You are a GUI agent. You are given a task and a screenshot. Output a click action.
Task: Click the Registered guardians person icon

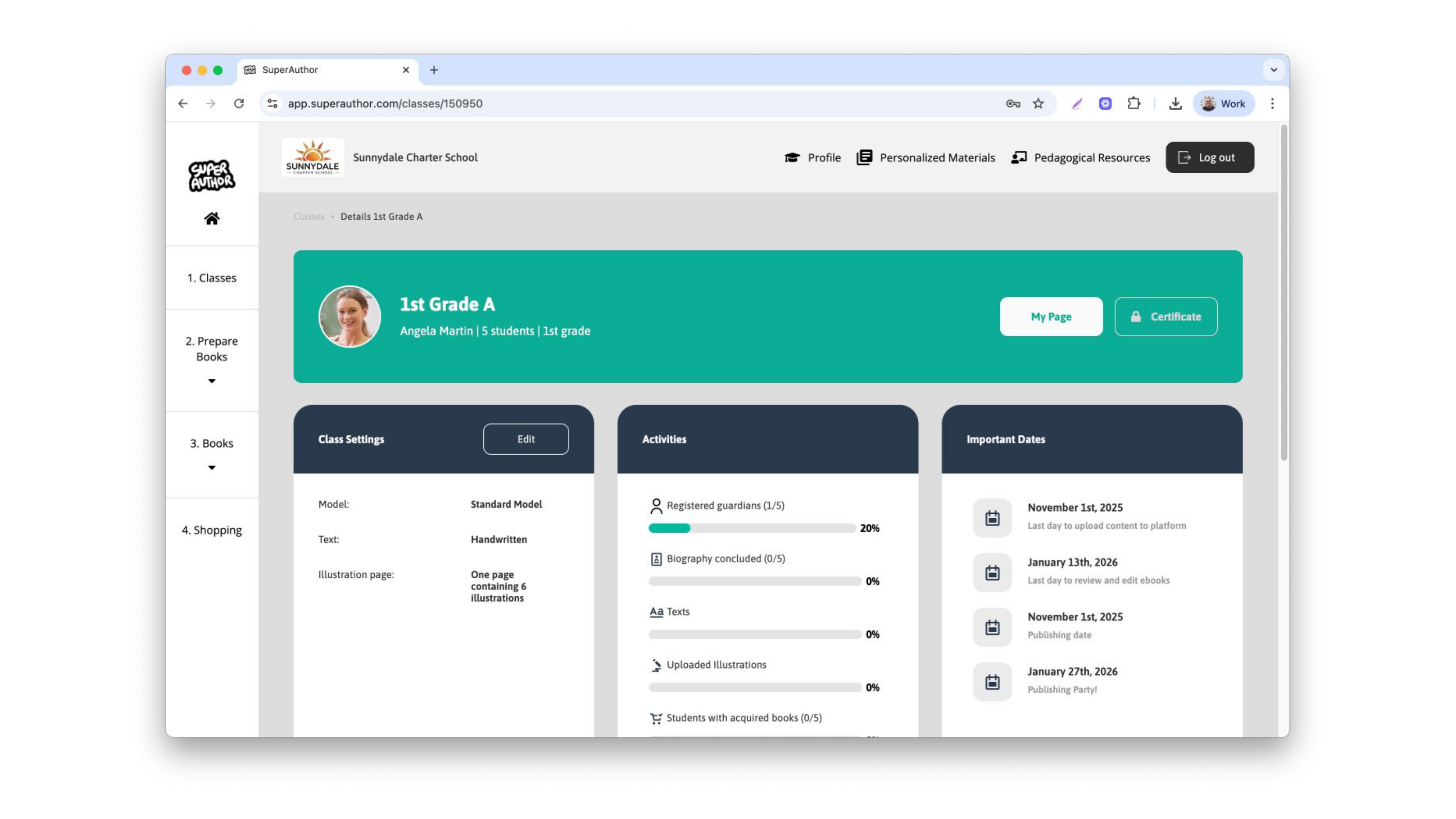[x=656, y=506]
